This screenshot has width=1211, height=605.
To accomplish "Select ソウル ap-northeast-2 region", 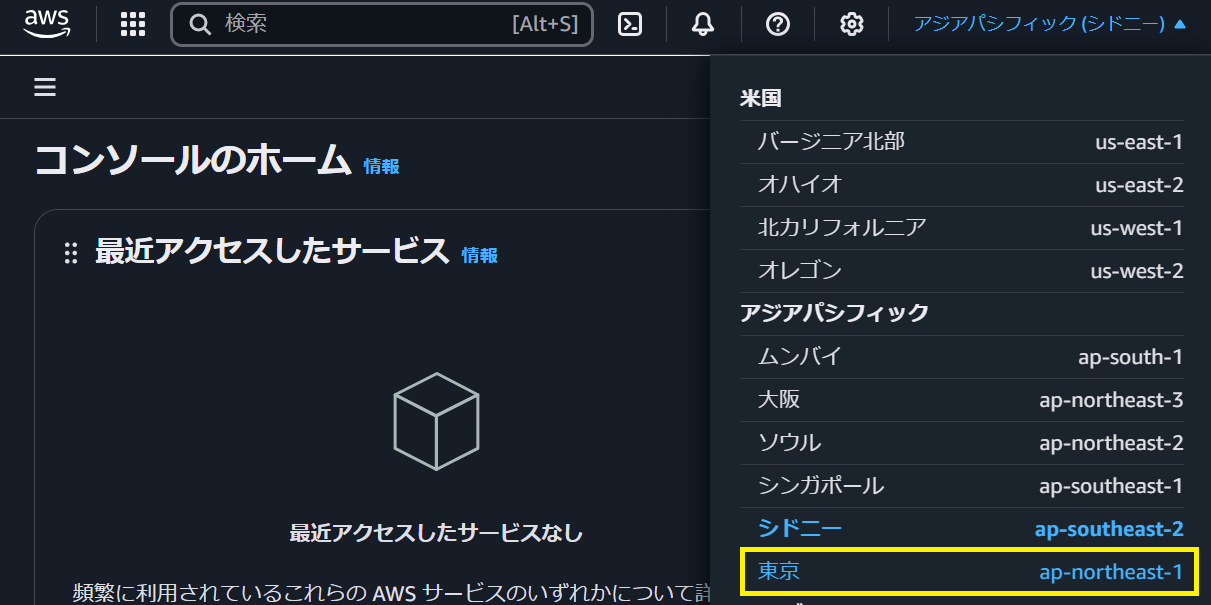I will (962, 443).
